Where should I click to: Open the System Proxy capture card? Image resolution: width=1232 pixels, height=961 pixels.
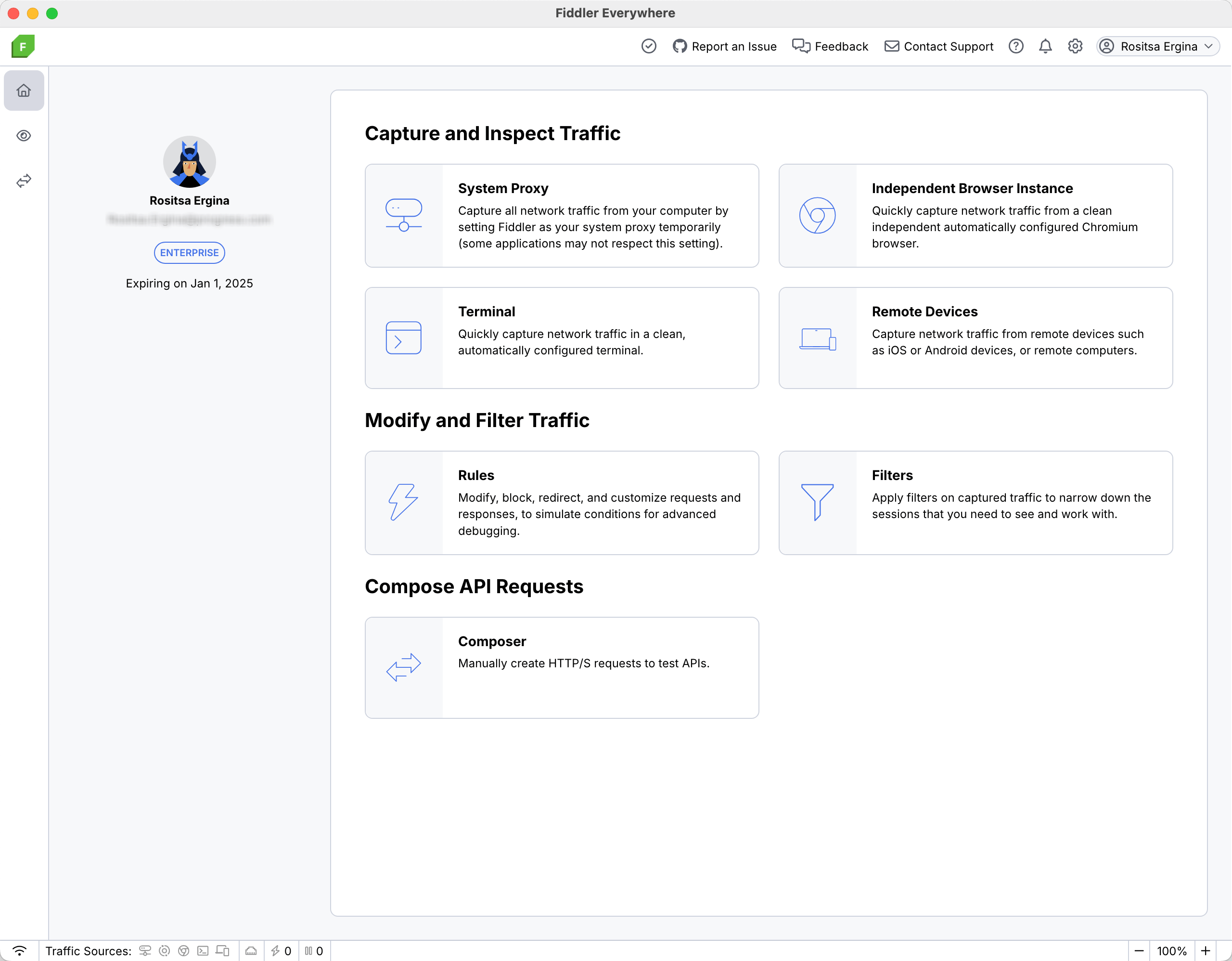[x=561, y=216]
